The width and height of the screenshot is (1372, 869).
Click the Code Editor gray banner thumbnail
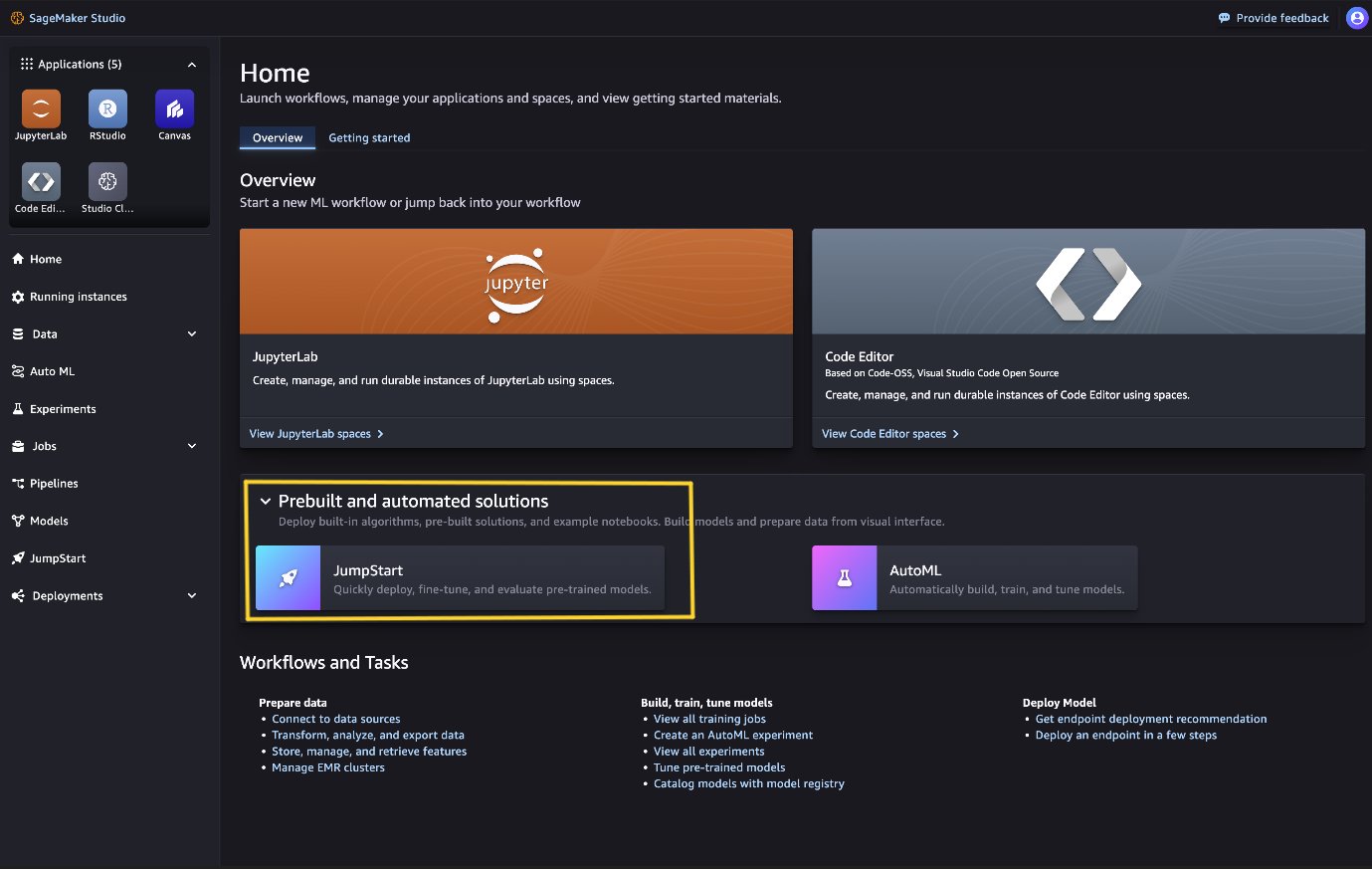pos(1088,282)
